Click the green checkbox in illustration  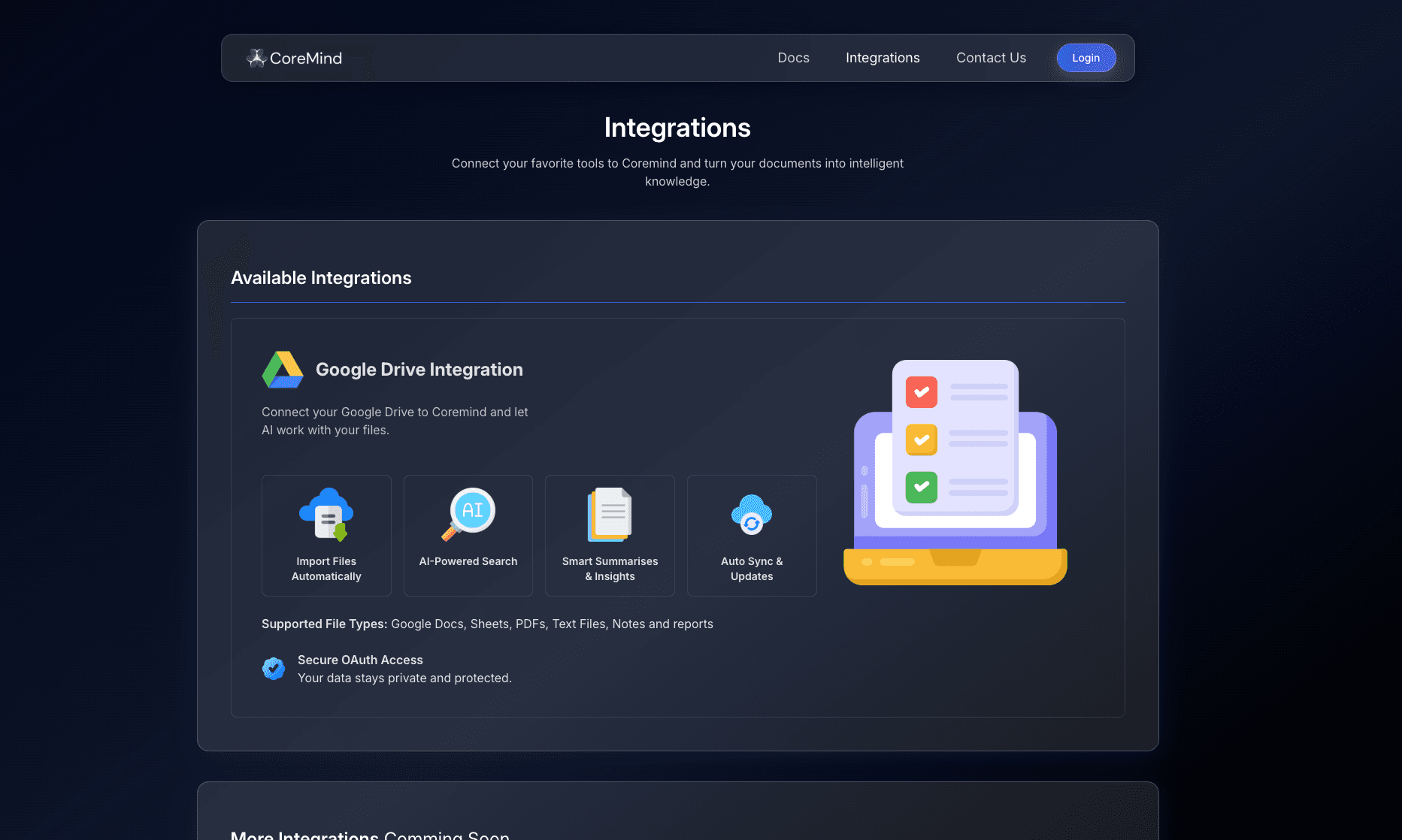[x=922, y=487]
